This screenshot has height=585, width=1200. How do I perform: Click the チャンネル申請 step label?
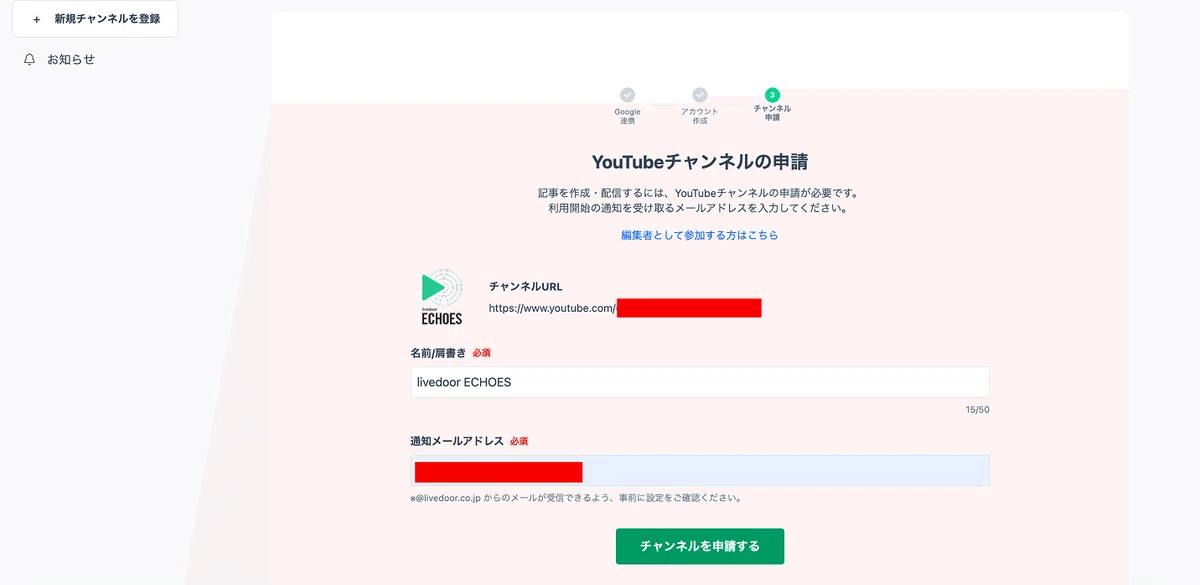pos(772,113)
